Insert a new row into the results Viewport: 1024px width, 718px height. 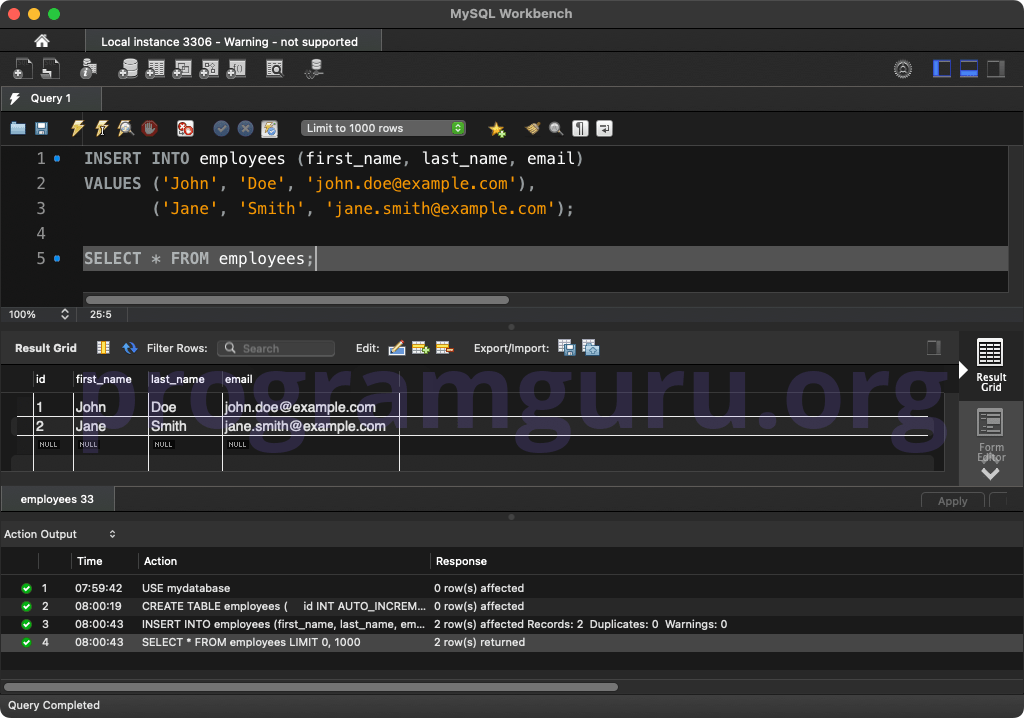coord(420,348)
